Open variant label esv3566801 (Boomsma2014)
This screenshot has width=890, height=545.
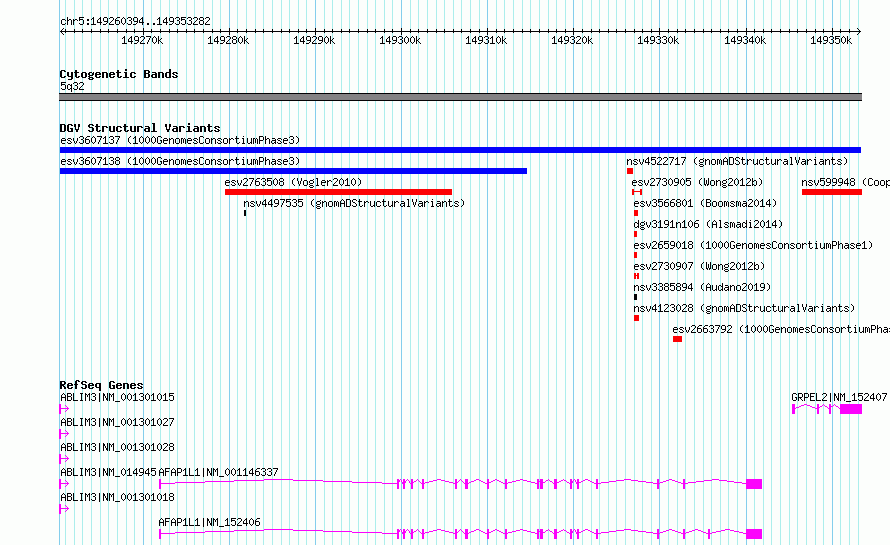coord(706,203)
